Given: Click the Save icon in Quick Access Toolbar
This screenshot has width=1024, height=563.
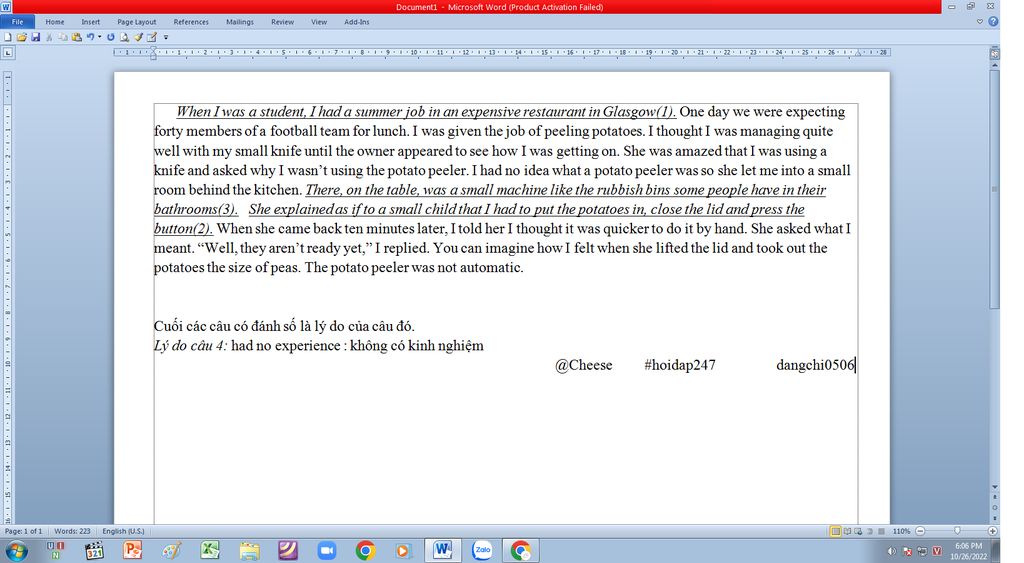Looking at the screenshot, I should point(36,37).
